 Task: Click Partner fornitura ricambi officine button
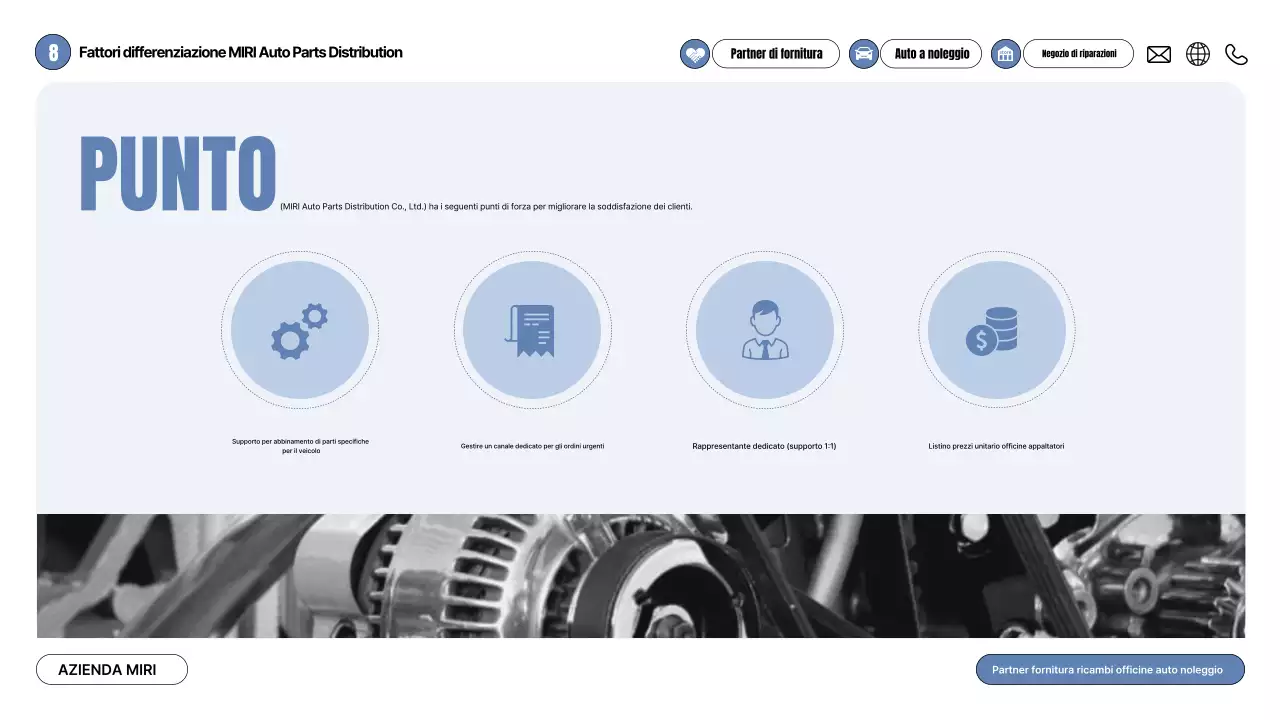[1110, 670]
